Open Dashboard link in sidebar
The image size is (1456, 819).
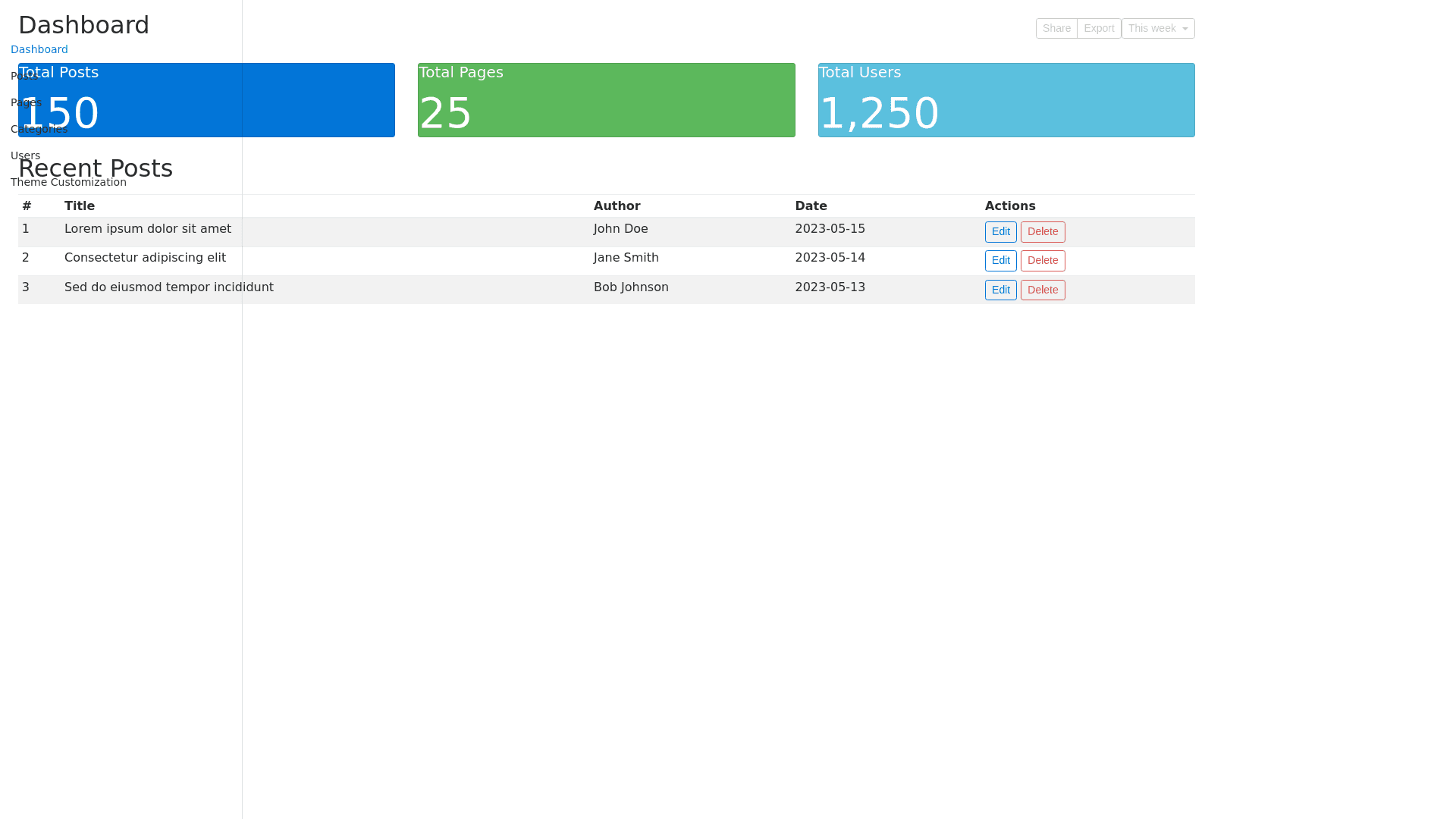point(39,50)
